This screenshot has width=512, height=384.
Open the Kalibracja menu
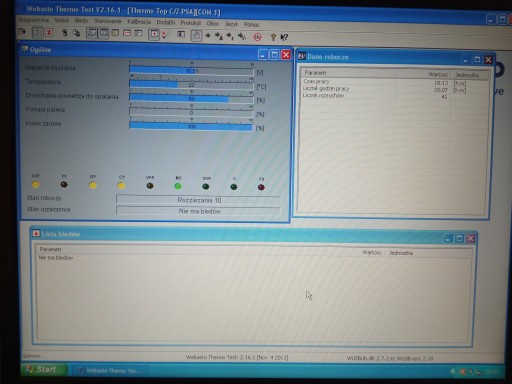tap(139, 22)
